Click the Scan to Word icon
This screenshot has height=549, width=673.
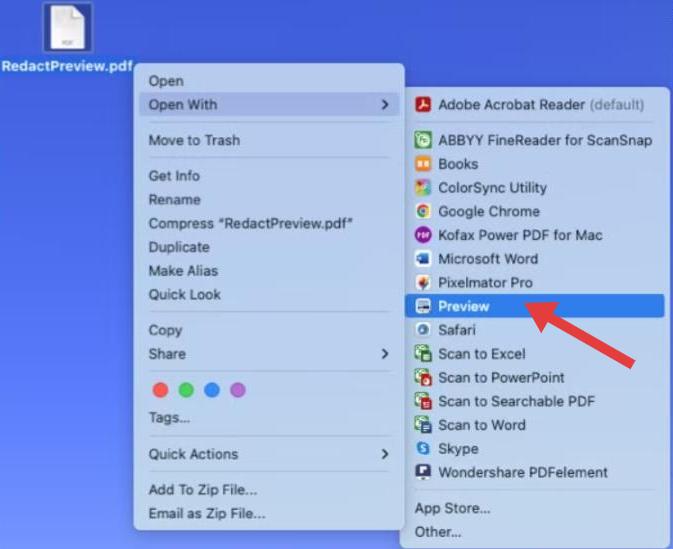coord(423,425)
